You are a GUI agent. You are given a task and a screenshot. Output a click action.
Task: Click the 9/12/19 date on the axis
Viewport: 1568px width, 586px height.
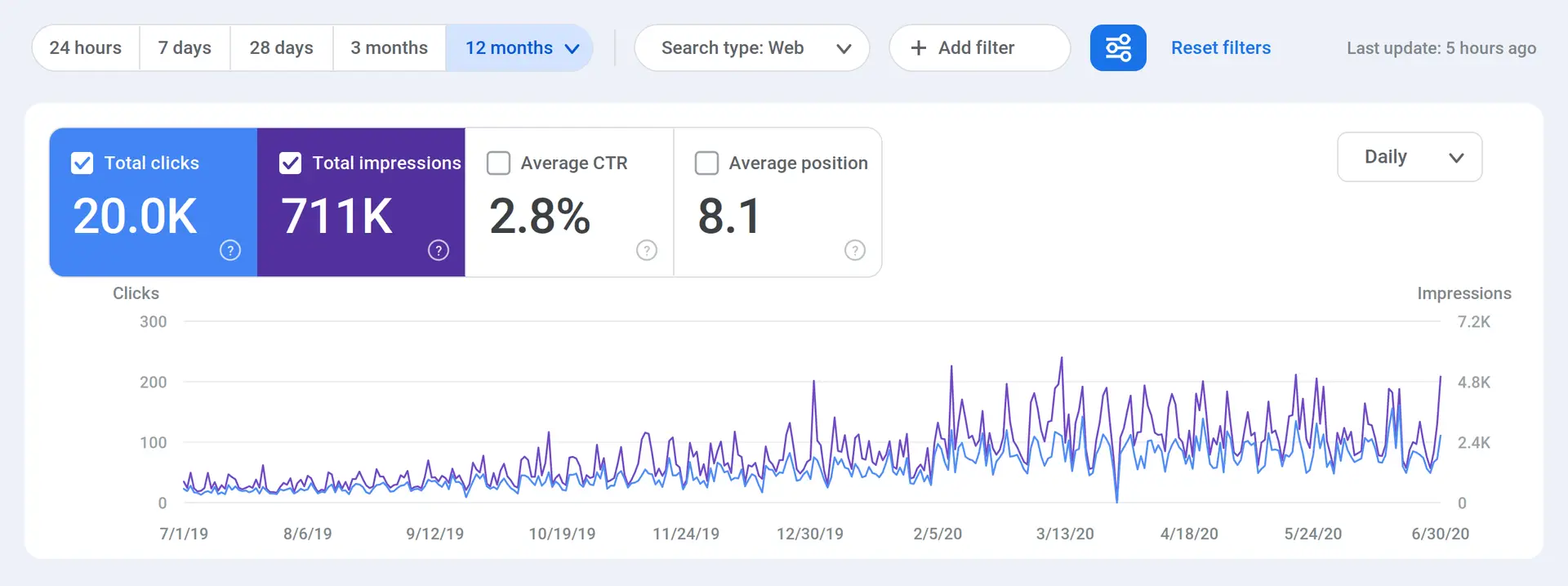[435, 534]
